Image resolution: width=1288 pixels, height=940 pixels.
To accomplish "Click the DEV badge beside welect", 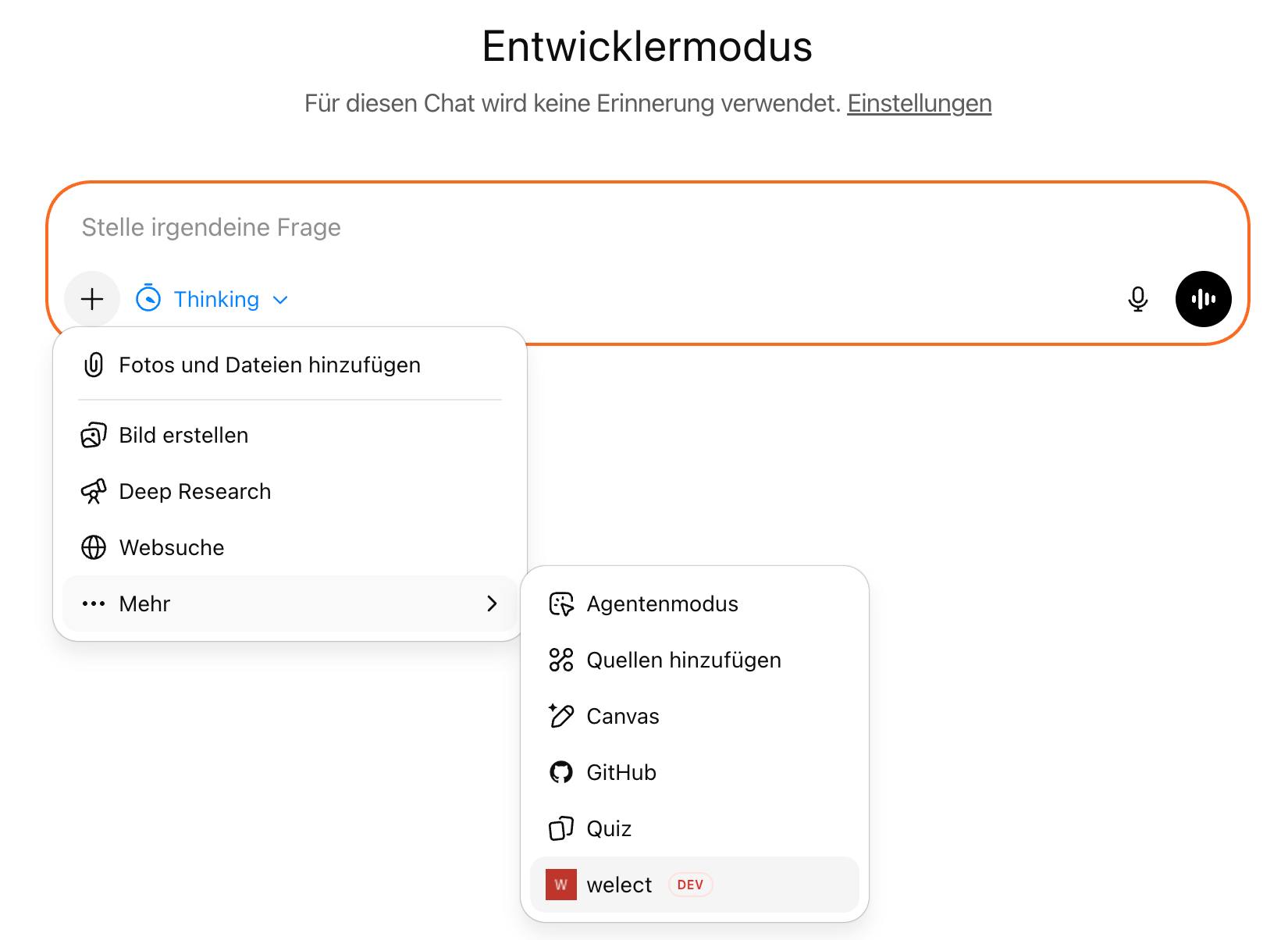I will point(690,885).
